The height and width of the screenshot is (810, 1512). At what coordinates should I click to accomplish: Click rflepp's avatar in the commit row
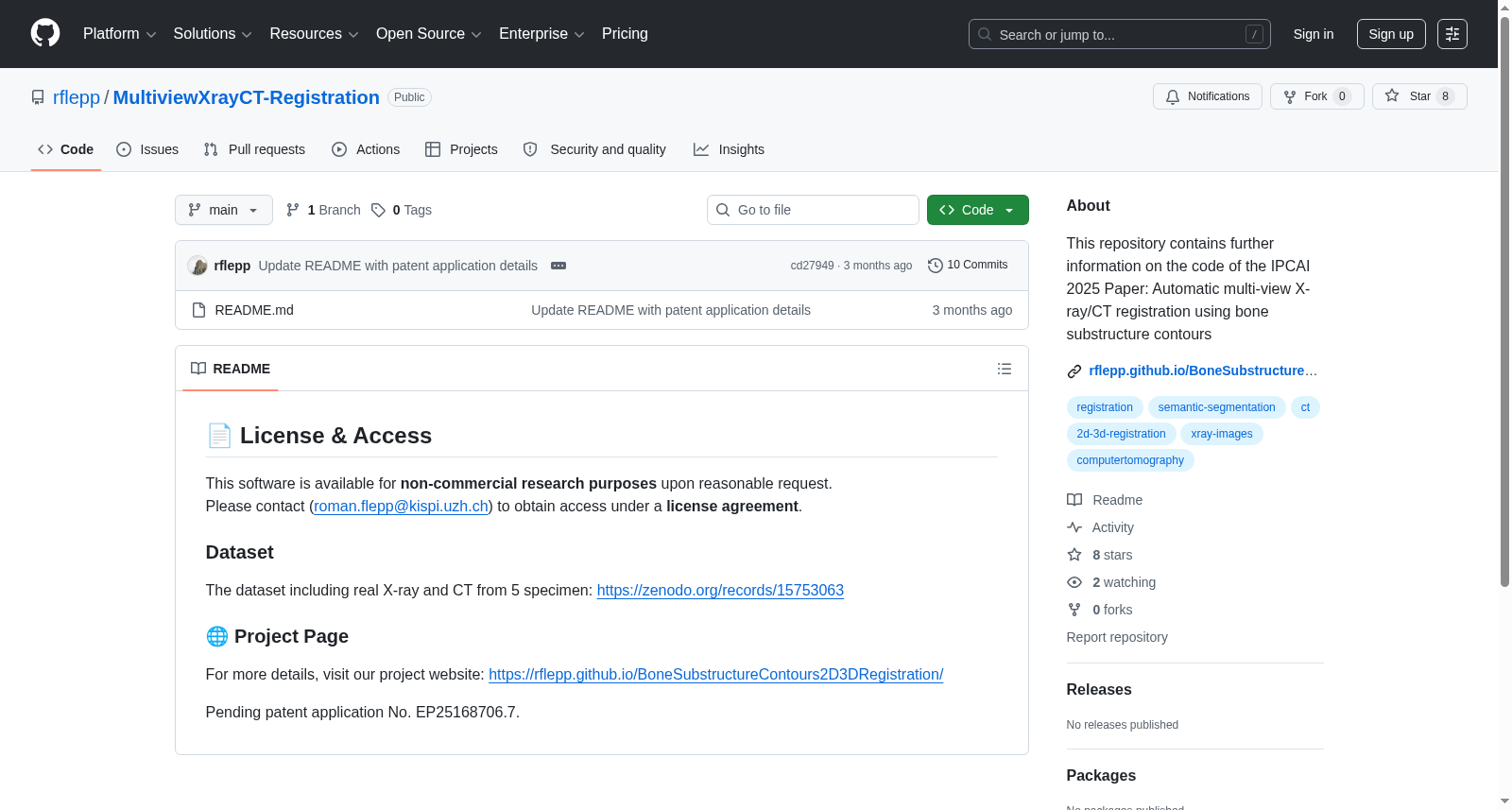point(198,266)
